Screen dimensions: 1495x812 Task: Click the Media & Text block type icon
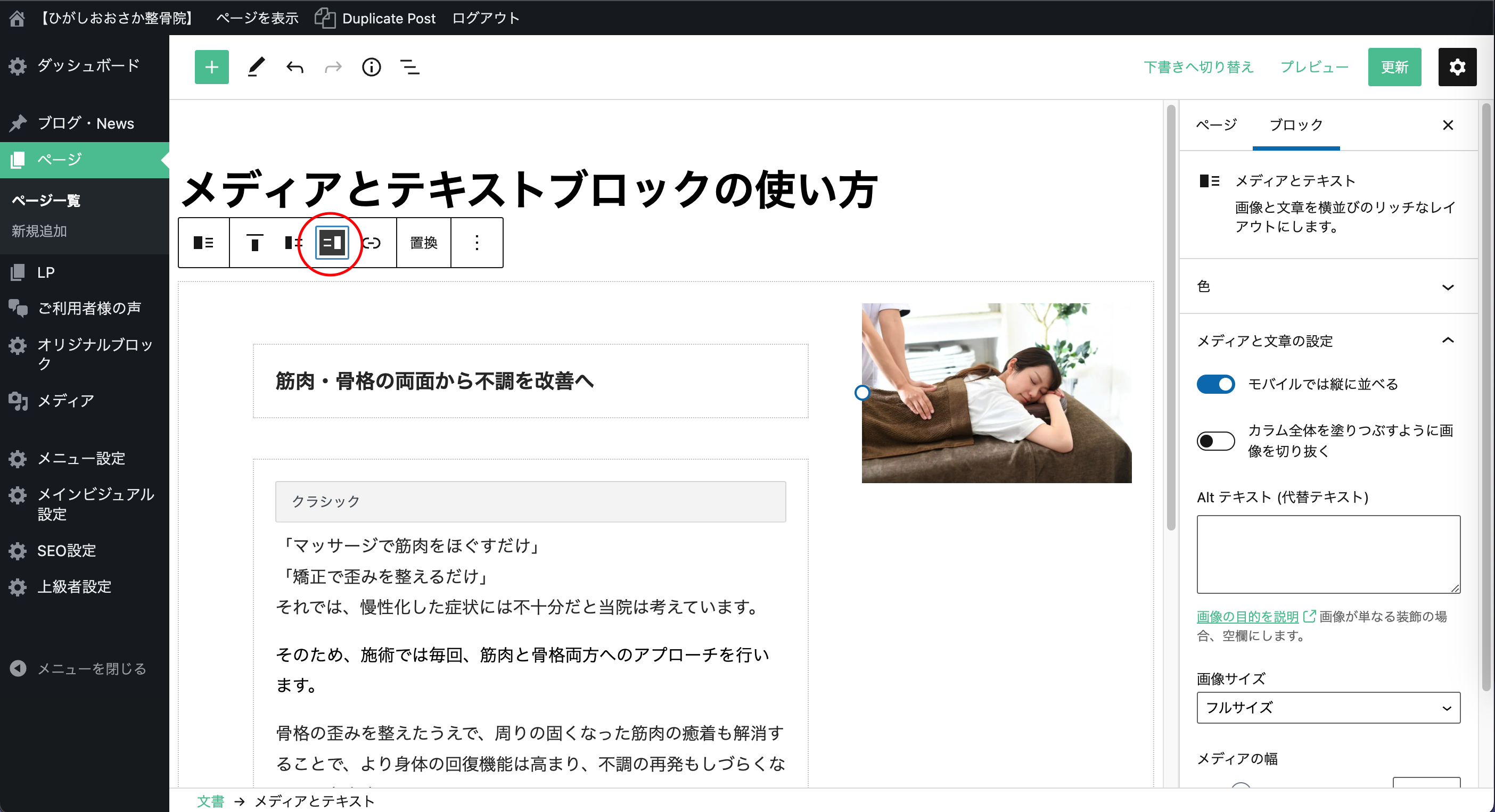[203, 243]
